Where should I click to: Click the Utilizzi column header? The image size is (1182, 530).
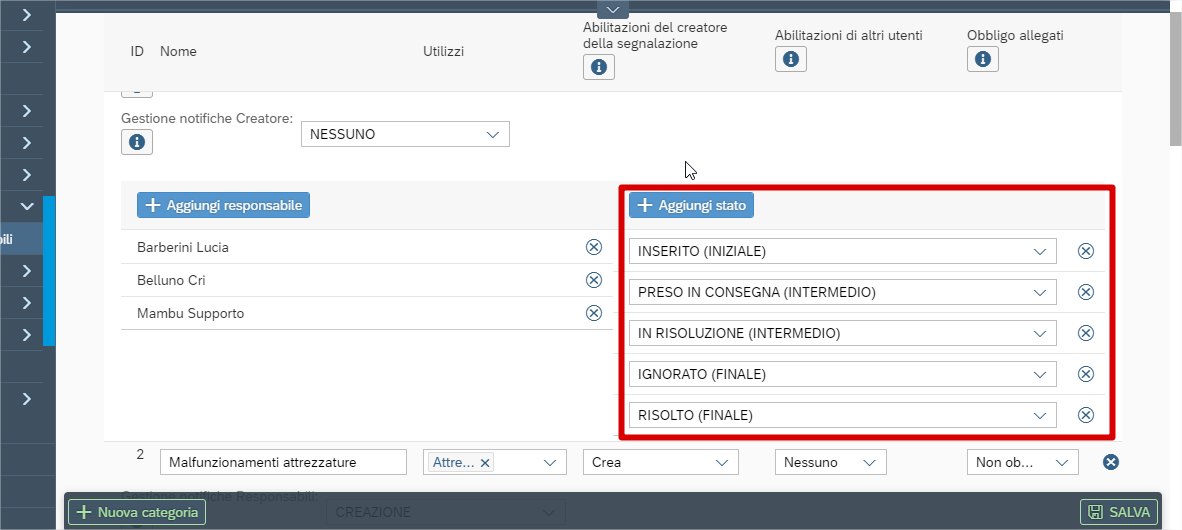pyautogui.click(x=443, y=51)
